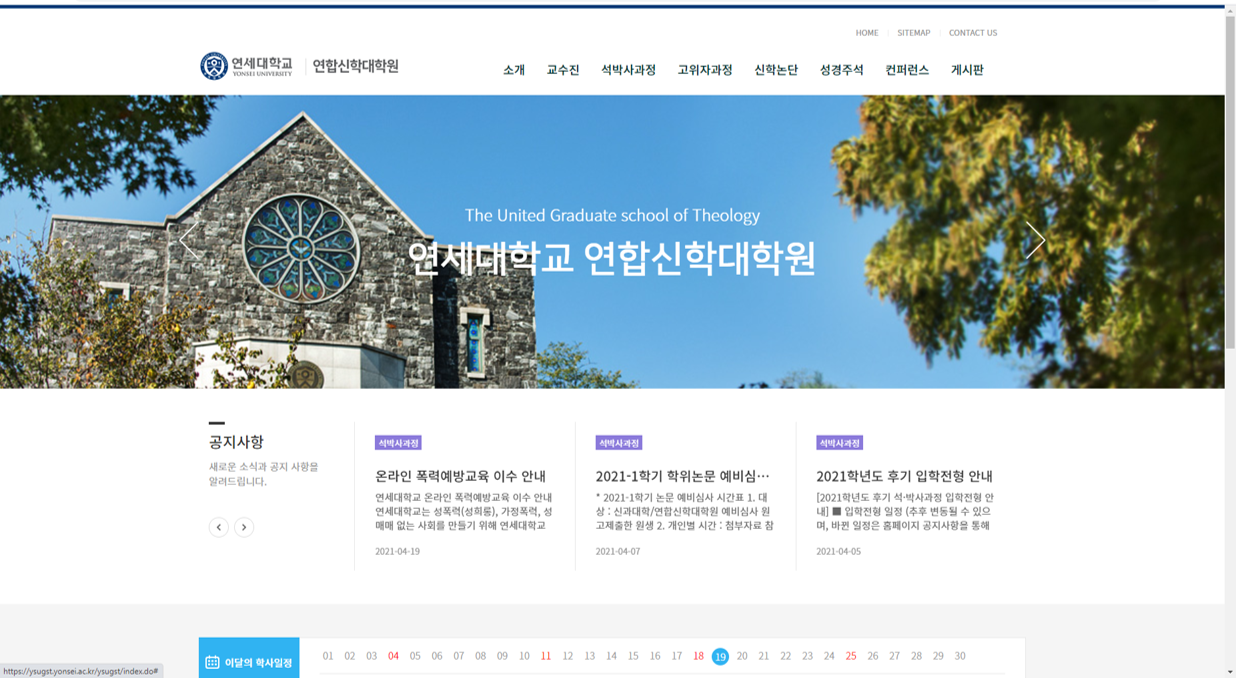Viewport: 1236px width, 678px height.
Task: Click 석박사과정 tag above 학위논문 예비심사 notice
Action: pyautogui.click(x=618, y=443)
